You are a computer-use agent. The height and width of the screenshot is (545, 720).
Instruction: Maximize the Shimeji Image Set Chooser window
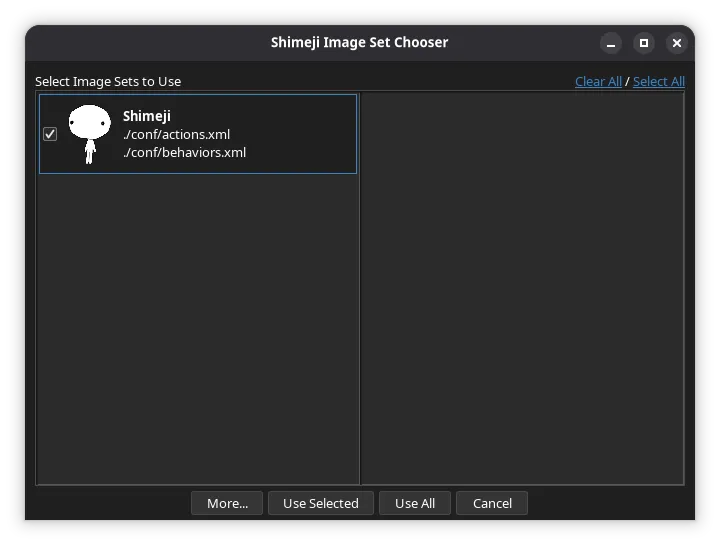644,43
